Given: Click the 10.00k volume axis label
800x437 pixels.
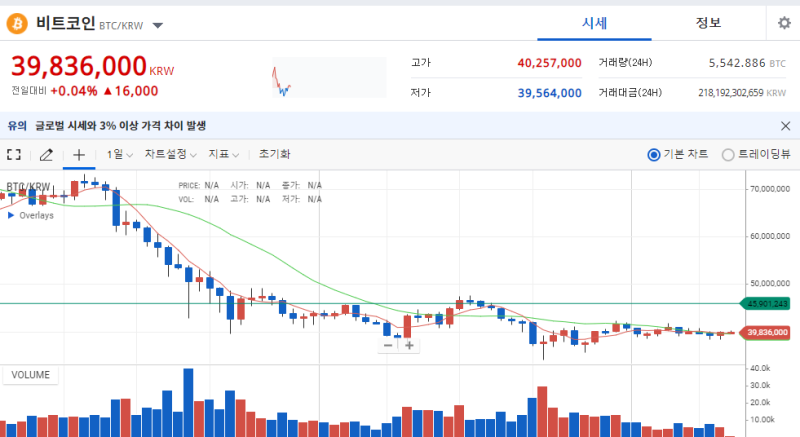Looking at the screenshot, I should coord(762,420).
